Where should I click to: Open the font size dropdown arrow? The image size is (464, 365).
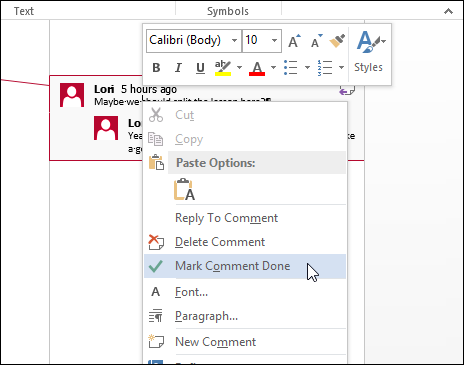[274, 41]
